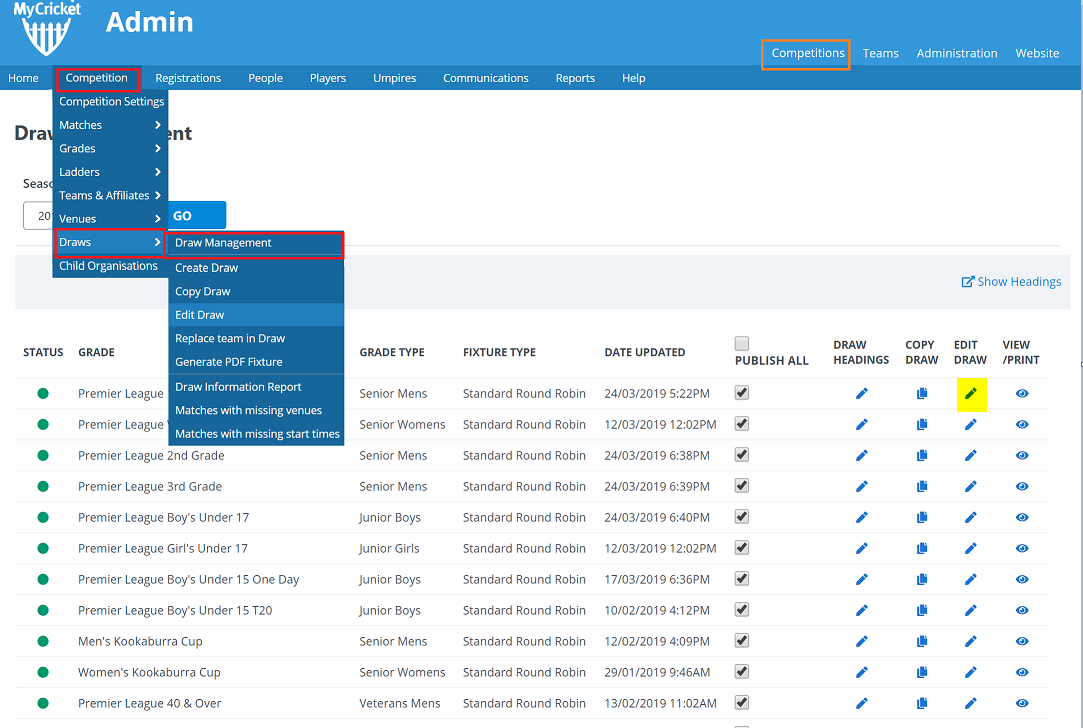Edit draw headings for Men's Kookaburra Cup
1083x728 pixels.
861,642
